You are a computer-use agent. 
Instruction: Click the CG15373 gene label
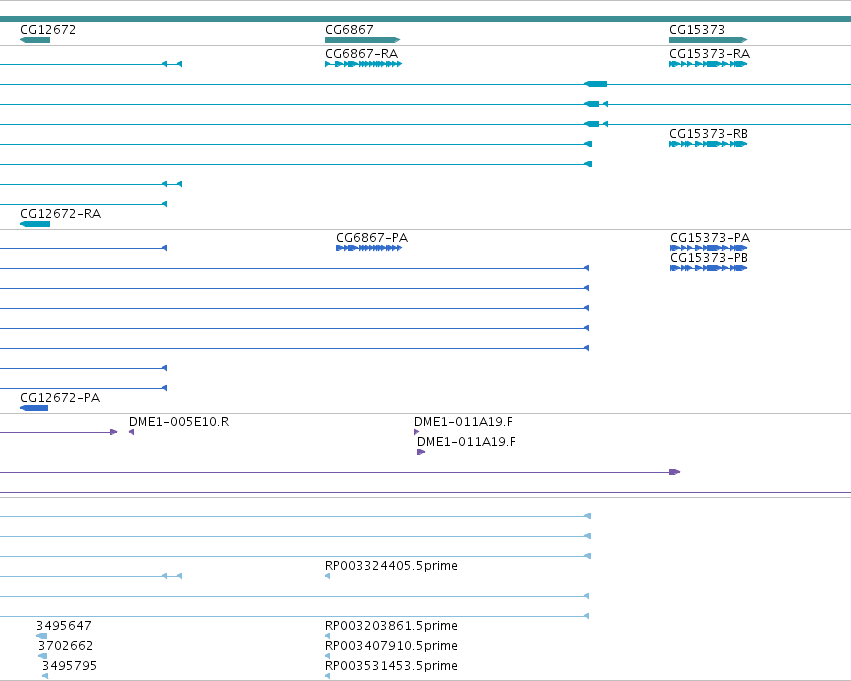click(697, 29)
